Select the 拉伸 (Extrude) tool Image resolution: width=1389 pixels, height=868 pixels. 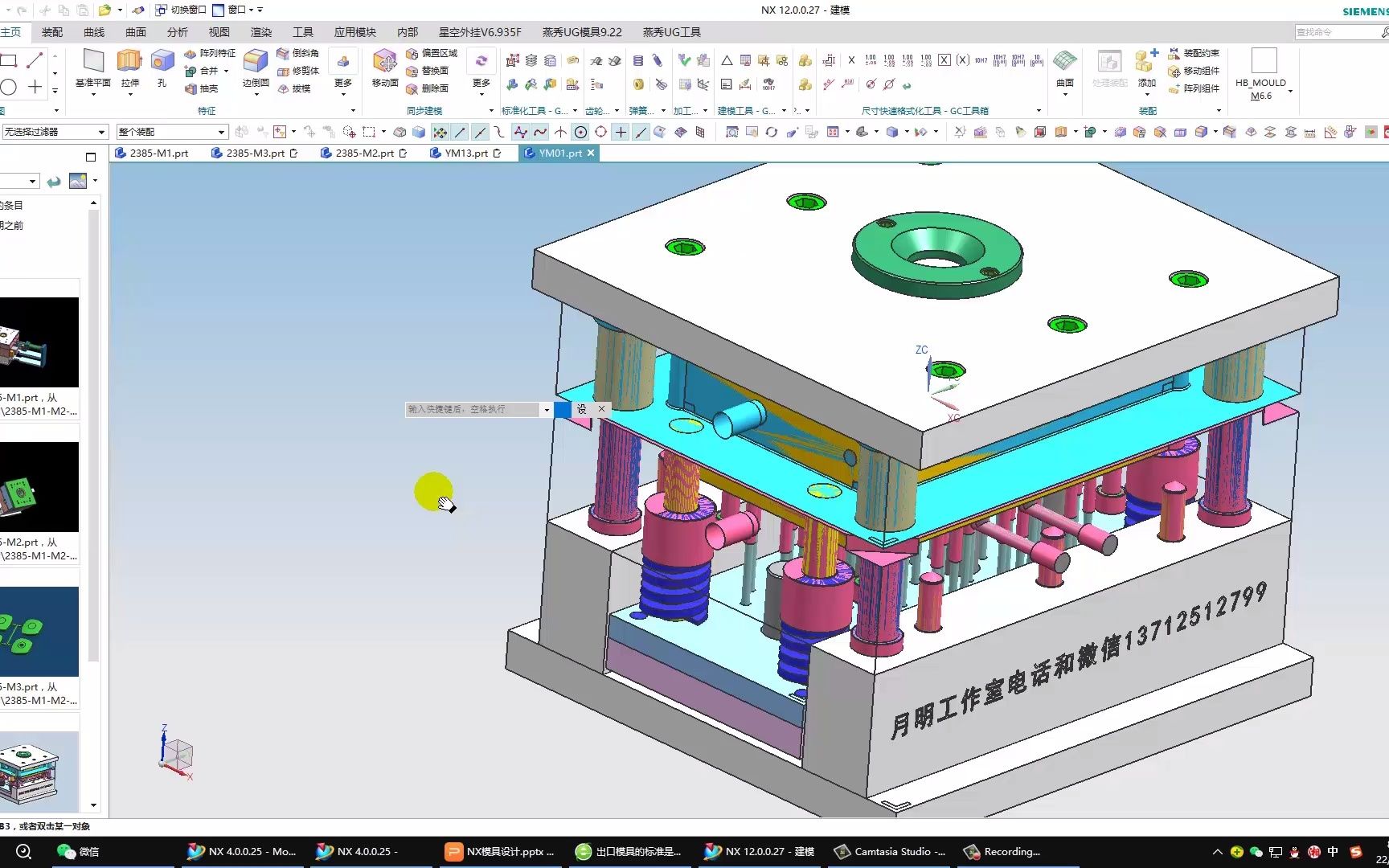pos(129,64)
